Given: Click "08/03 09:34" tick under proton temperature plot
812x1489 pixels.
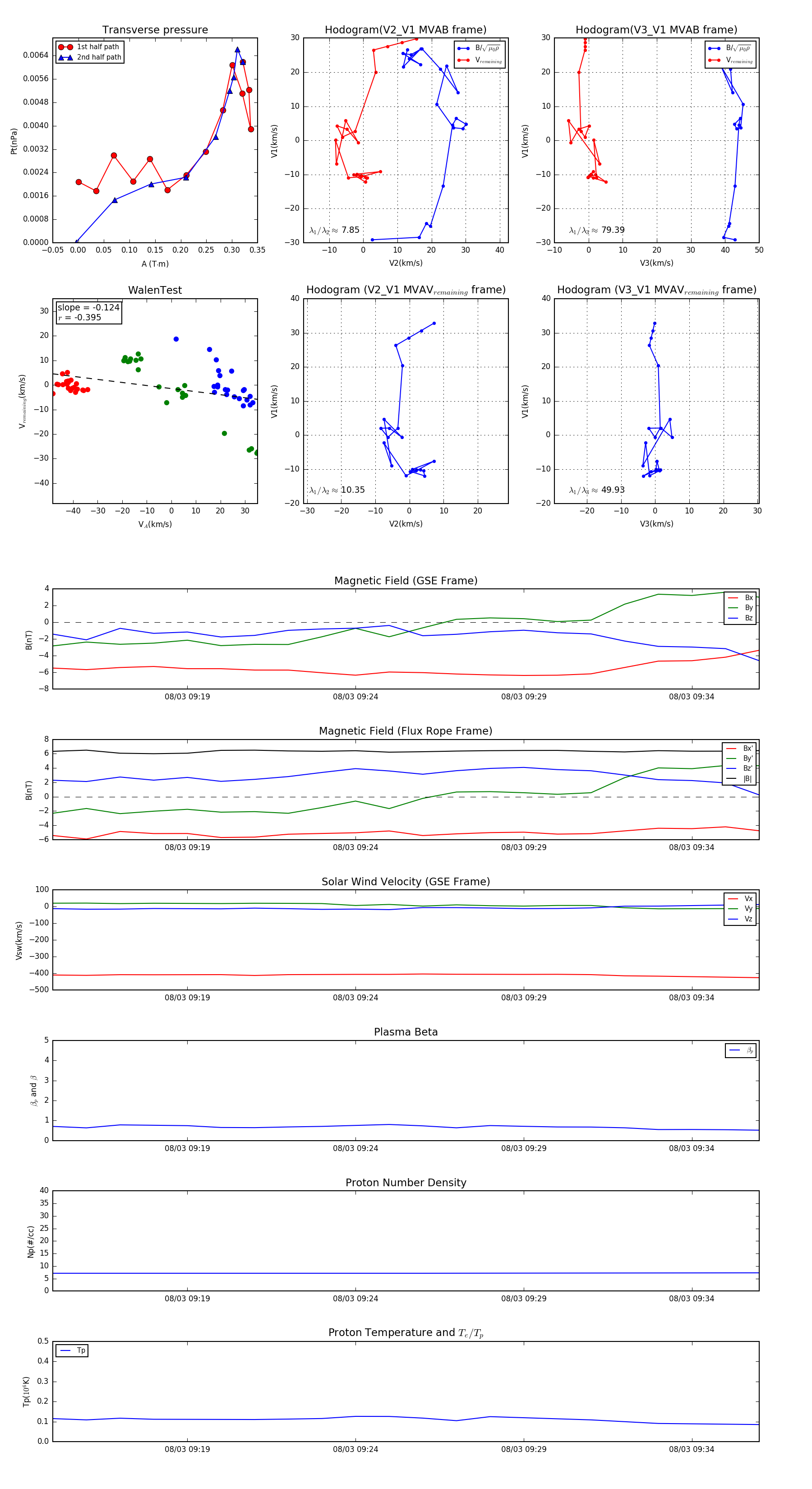Looking at the screenshot, I should click(x=692, y=1449).
